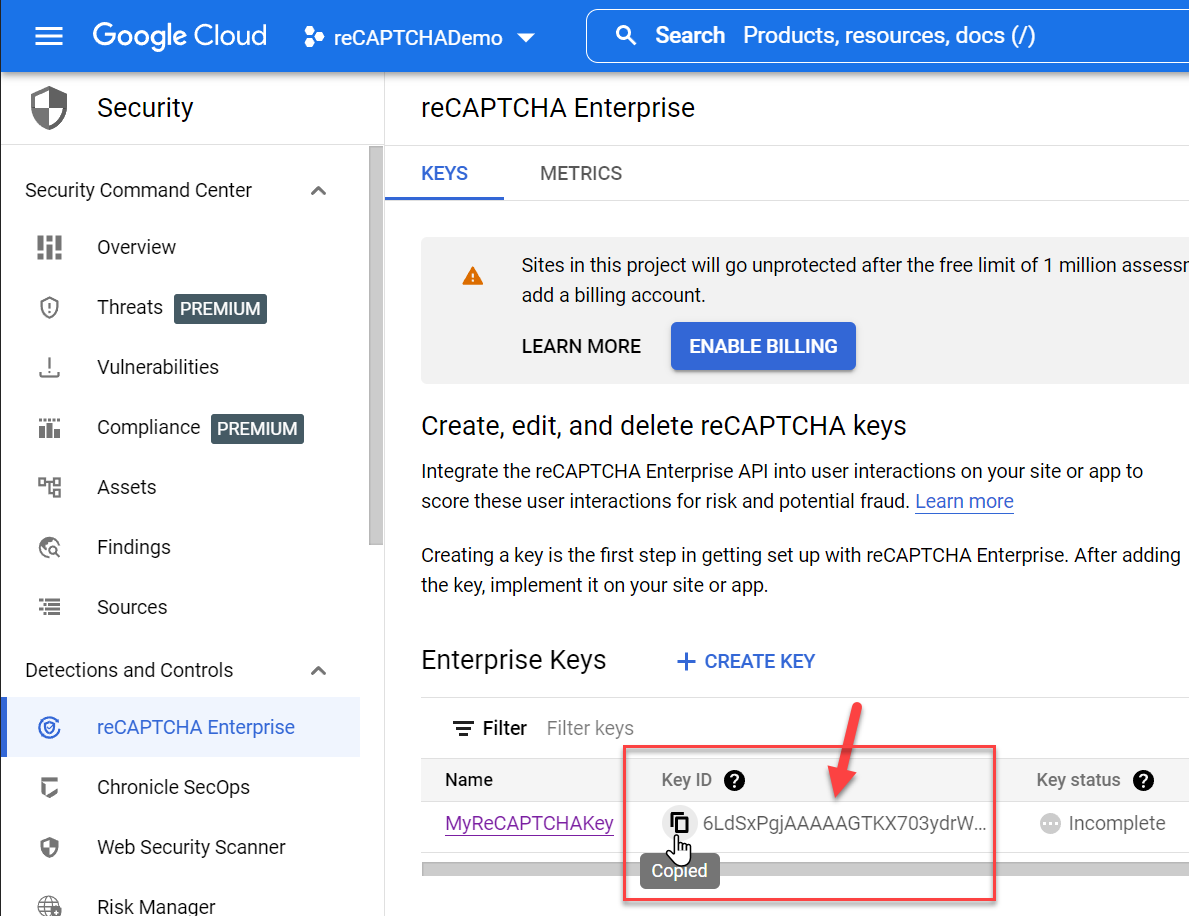Open the Threats page
The height and width of the screenshot is (916, 1189).
(130, 307)
